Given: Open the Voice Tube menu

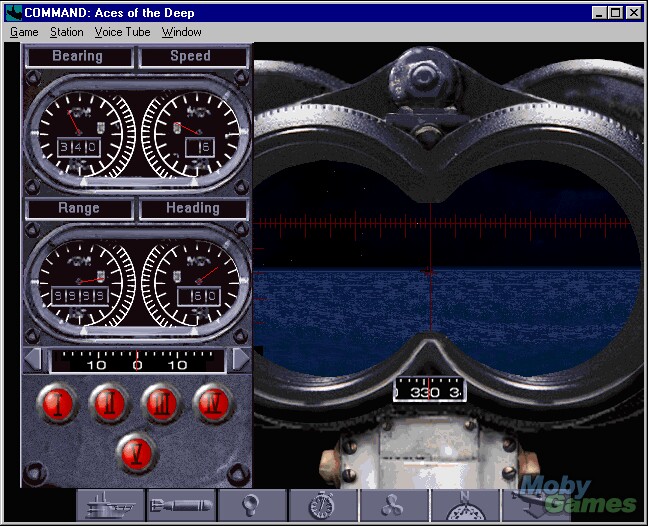Looking at the screenshot, I should tap(122, 32).
